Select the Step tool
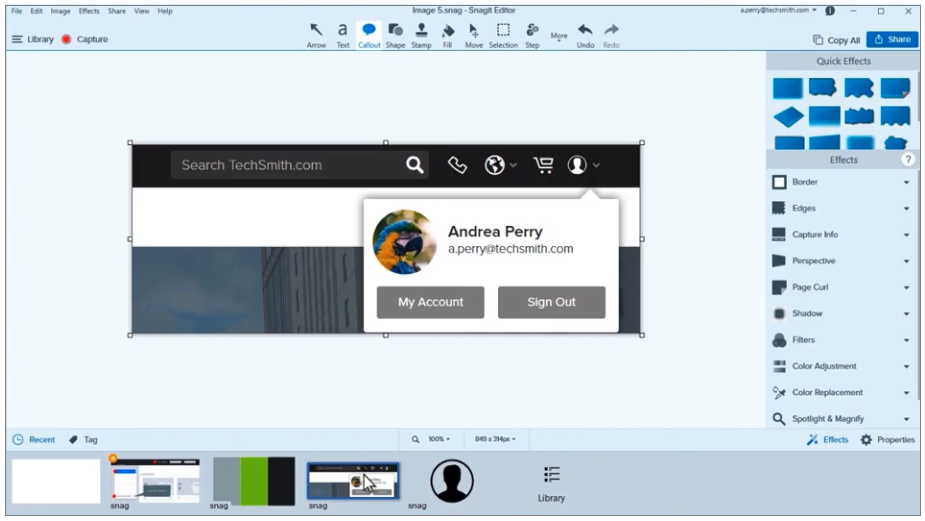The image size is (925, 521). 532,35
